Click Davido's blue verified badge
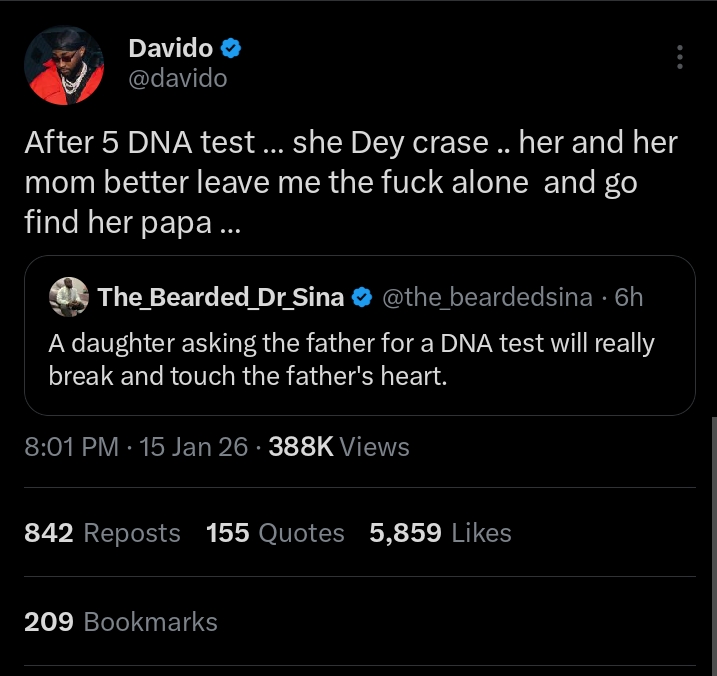The image size is (717, 676). pos(231,48)
